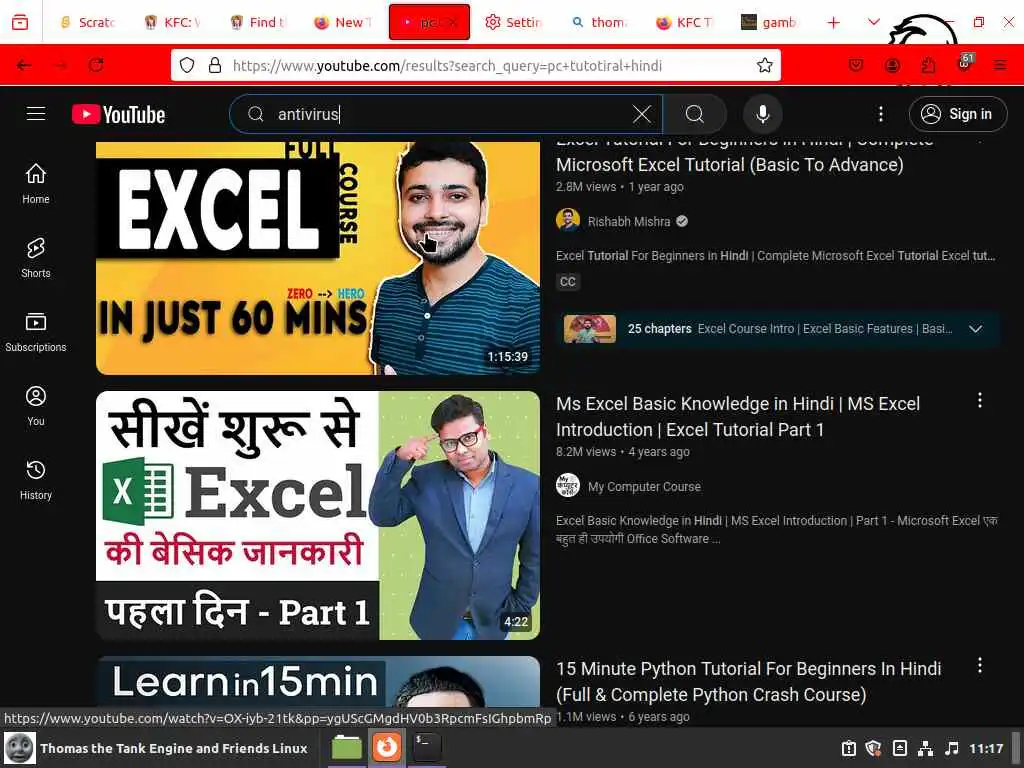
Task: Clear the search box with the X icon
Action: pos(641,114)
